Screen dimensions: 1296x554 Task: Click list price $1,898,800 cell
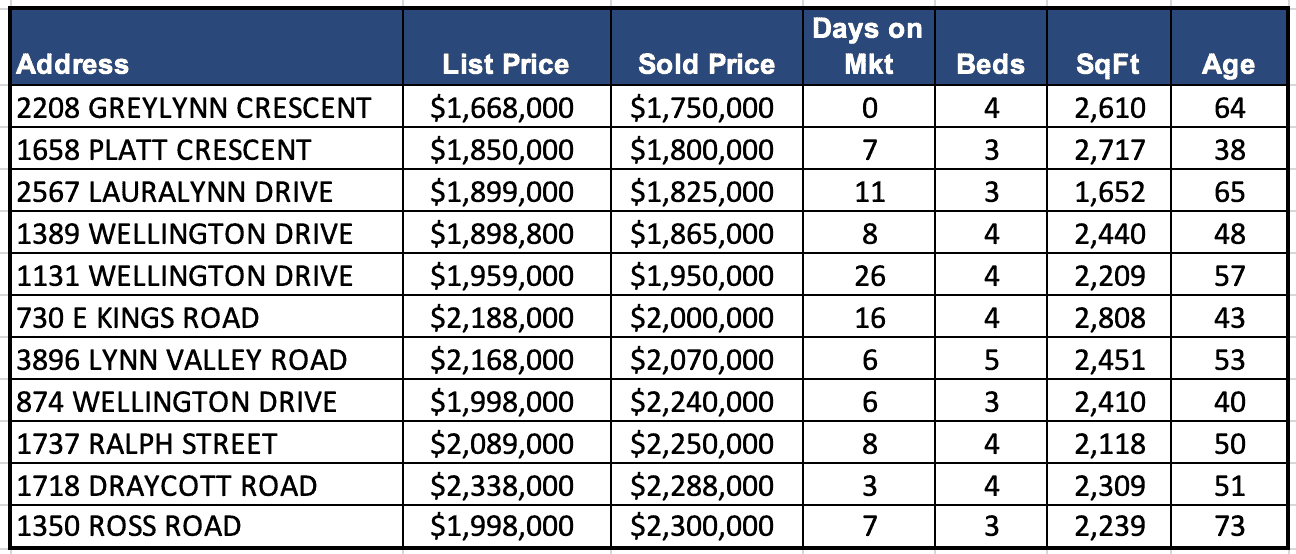tap(502, 234)
